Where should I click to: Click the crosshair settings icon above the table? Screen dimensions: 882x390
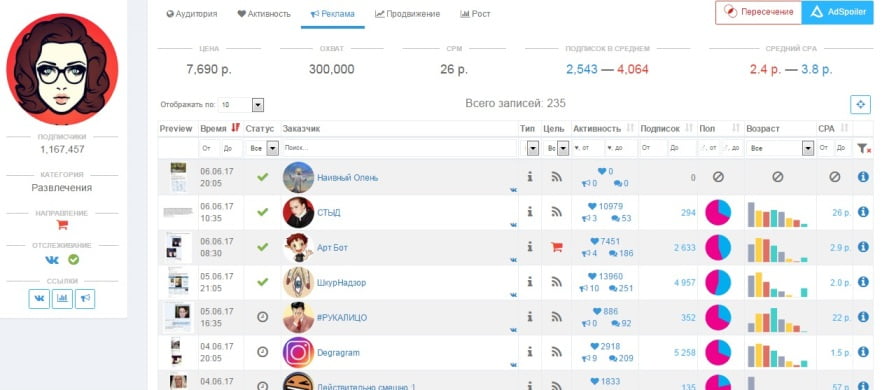click(860, 104)
